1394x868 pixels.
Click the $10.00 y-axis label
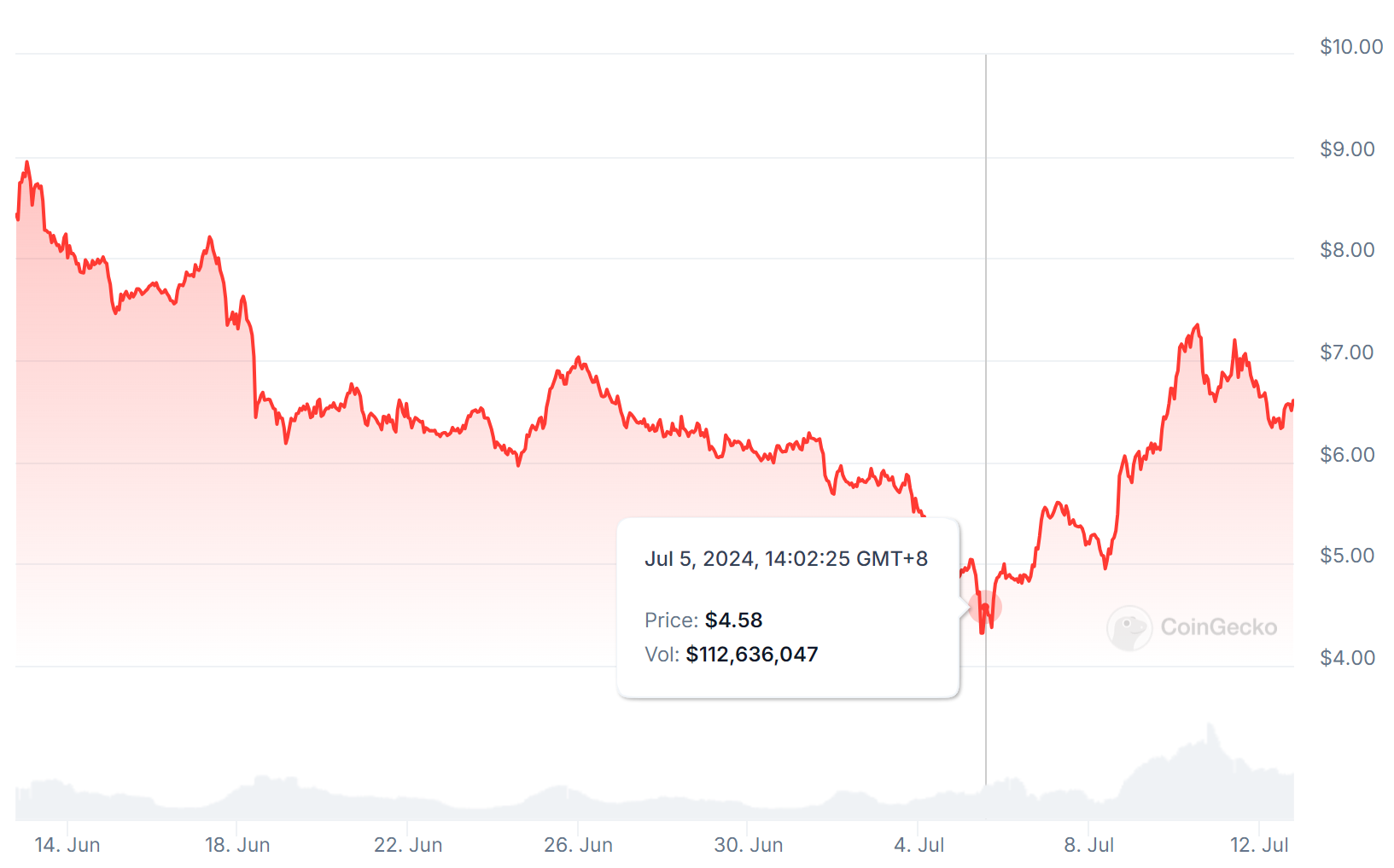click(1351, 47)
